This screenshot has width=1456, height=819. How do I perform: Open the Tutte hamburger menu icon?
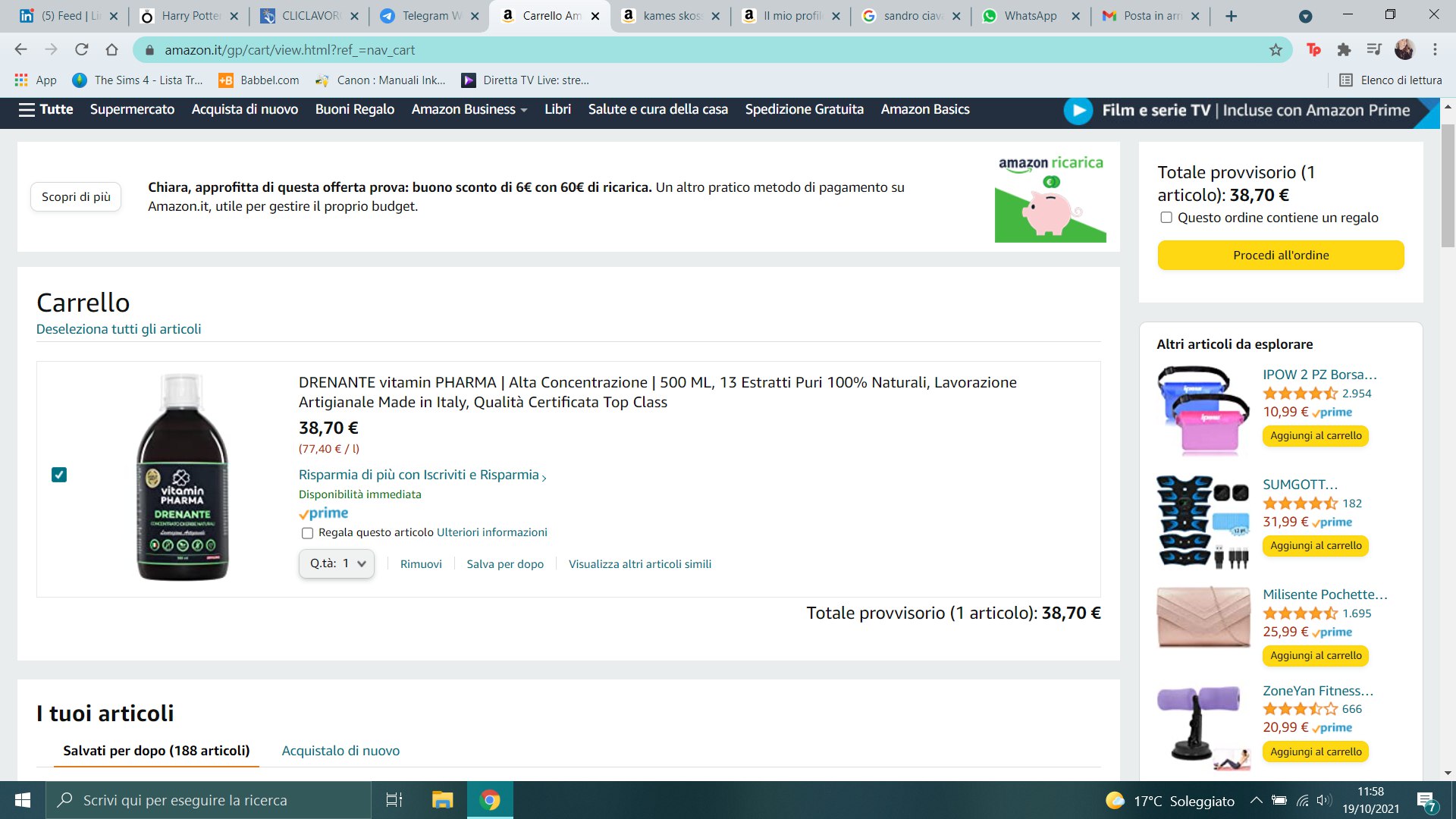[x=27, y=109]
